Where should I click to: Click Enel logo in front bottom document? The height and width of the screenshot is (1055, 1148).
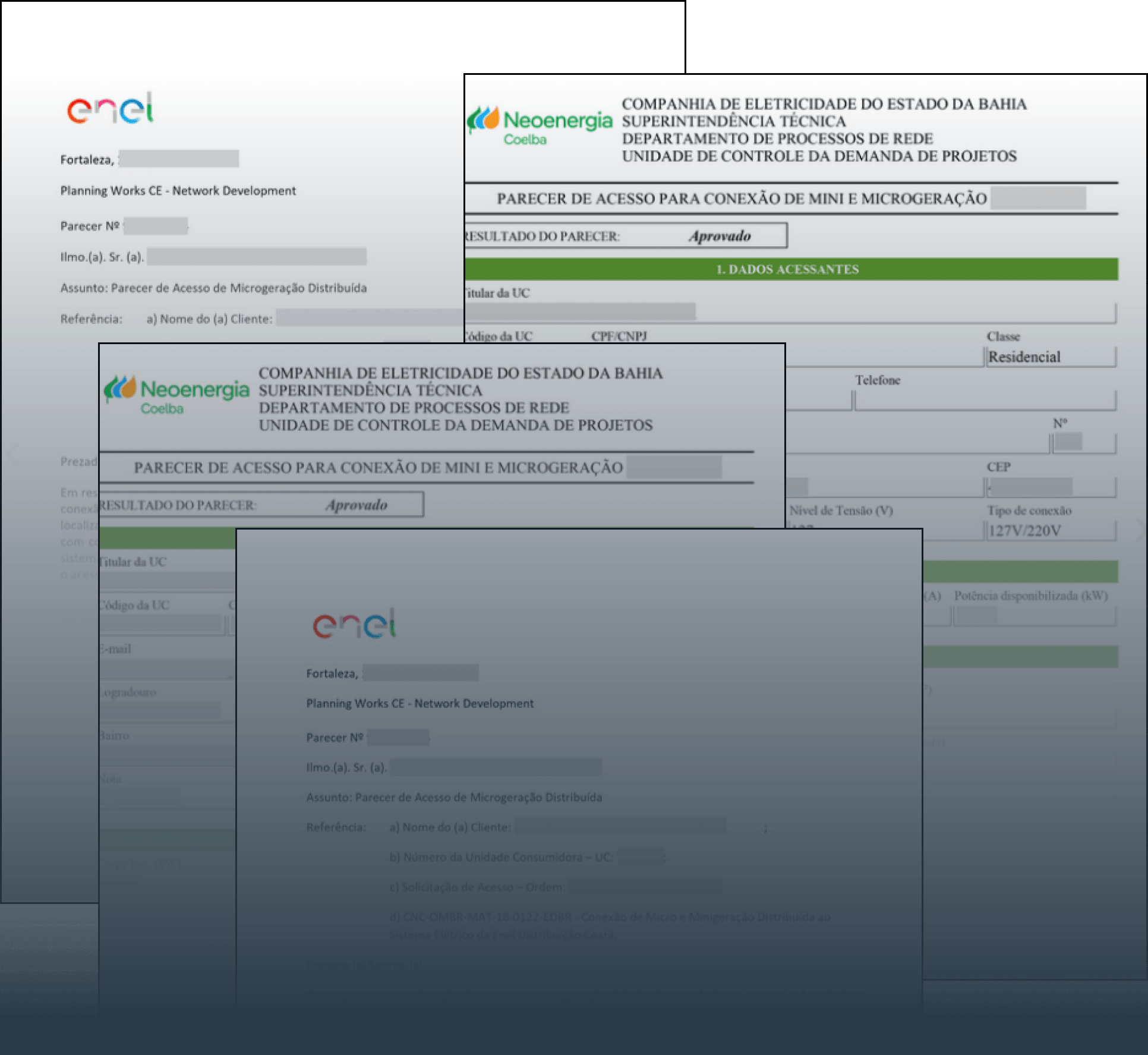pyautogui.click(x=355, y=623)
